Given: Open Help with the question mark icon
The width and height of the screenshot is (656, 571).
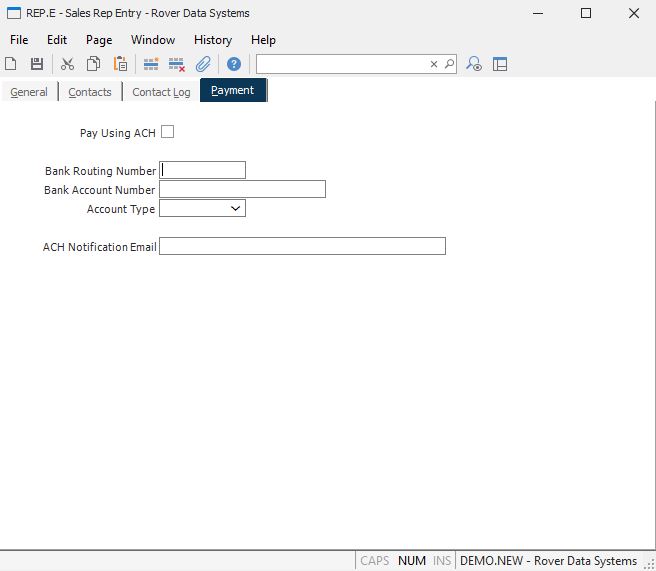Looking at the screenshot, I should [x=234, y=64].
